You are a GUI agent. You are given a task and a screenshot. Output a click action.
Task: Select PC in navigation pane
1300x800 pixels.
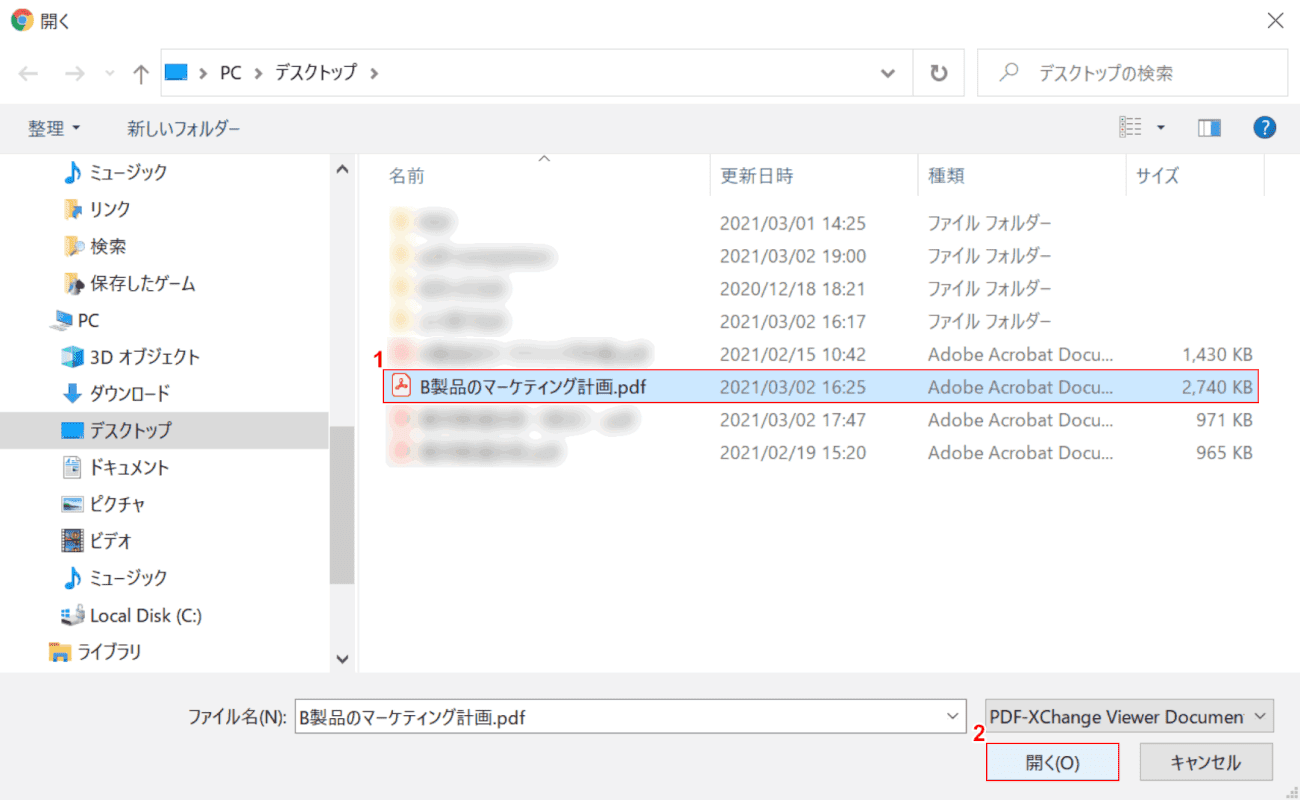pos(75,320)
